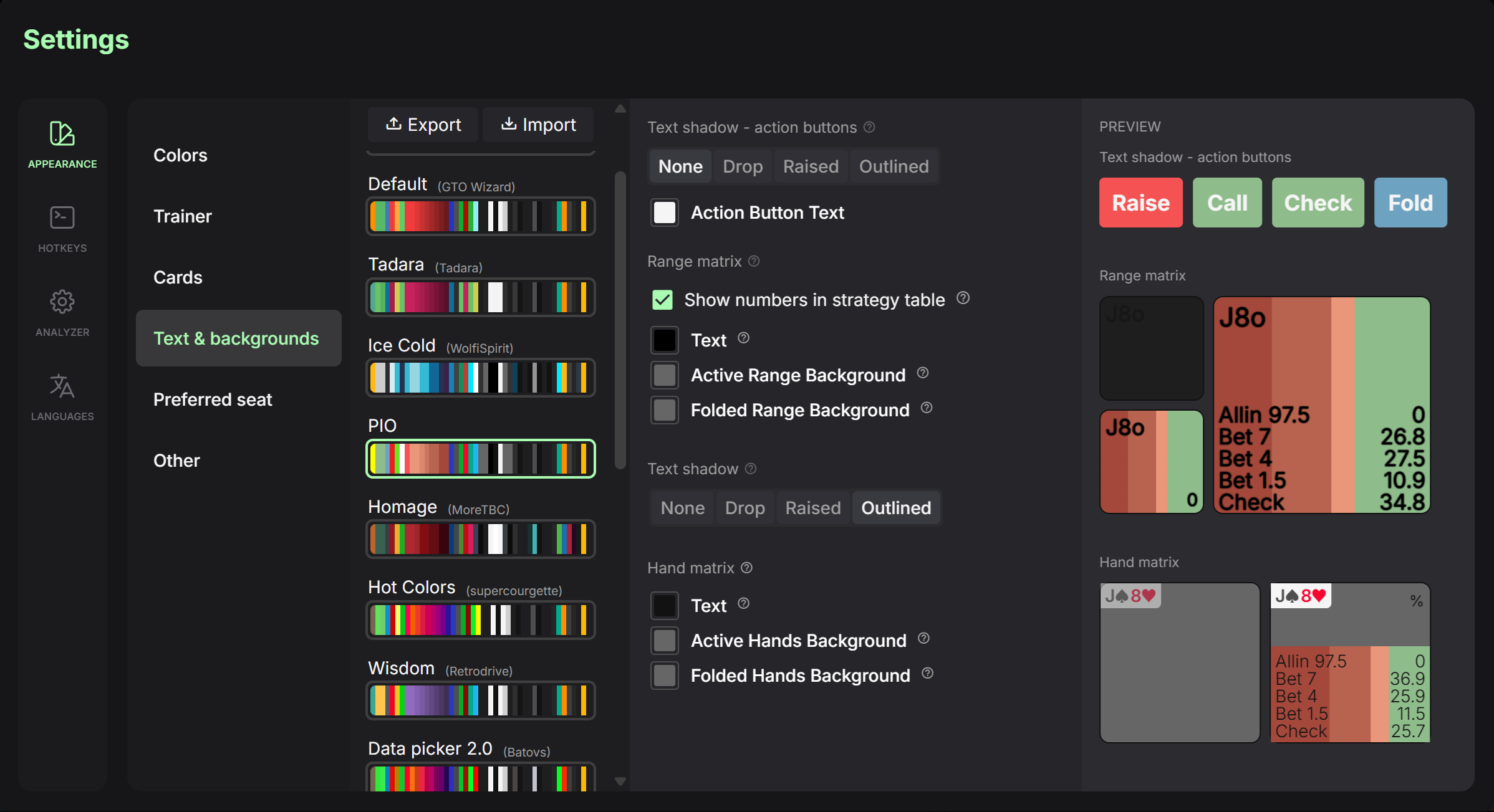Click help icon for Show numbers in strategy table
This screenshot has width=1494, height=812.
[x=963, y=298]
